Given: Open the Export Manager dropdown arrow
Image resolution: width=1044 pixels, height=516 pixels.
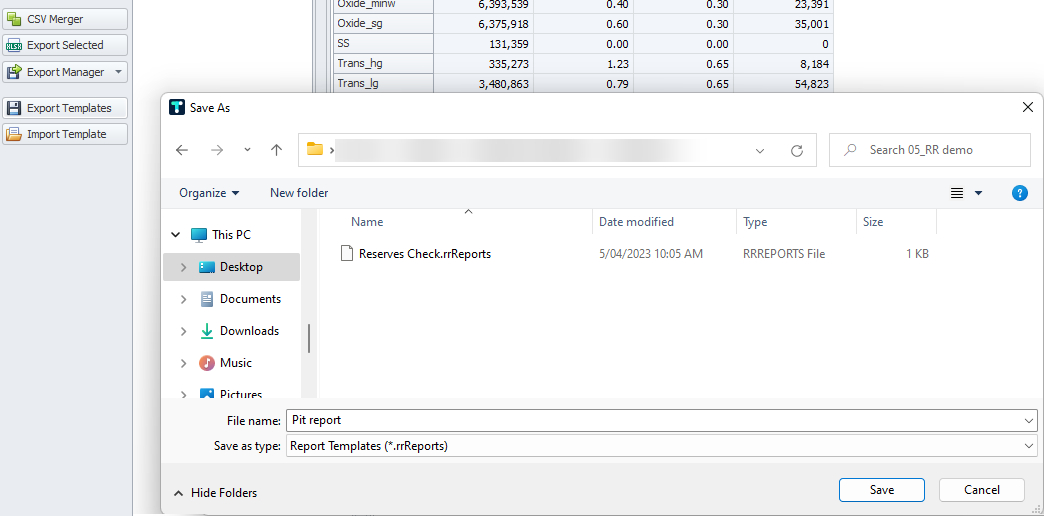Looking at the screenshot, I should click(x=118, y=72).
